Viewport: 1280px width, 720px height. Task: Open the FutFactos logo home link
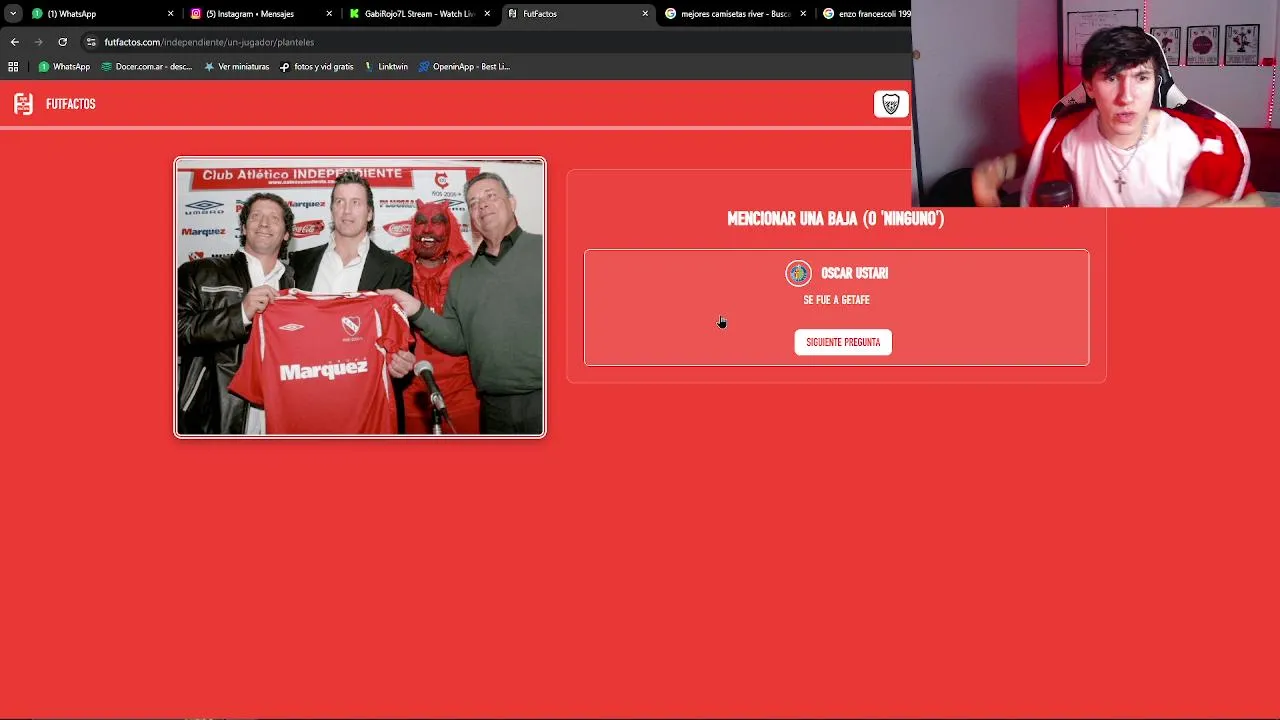click(x=55, y=104)
